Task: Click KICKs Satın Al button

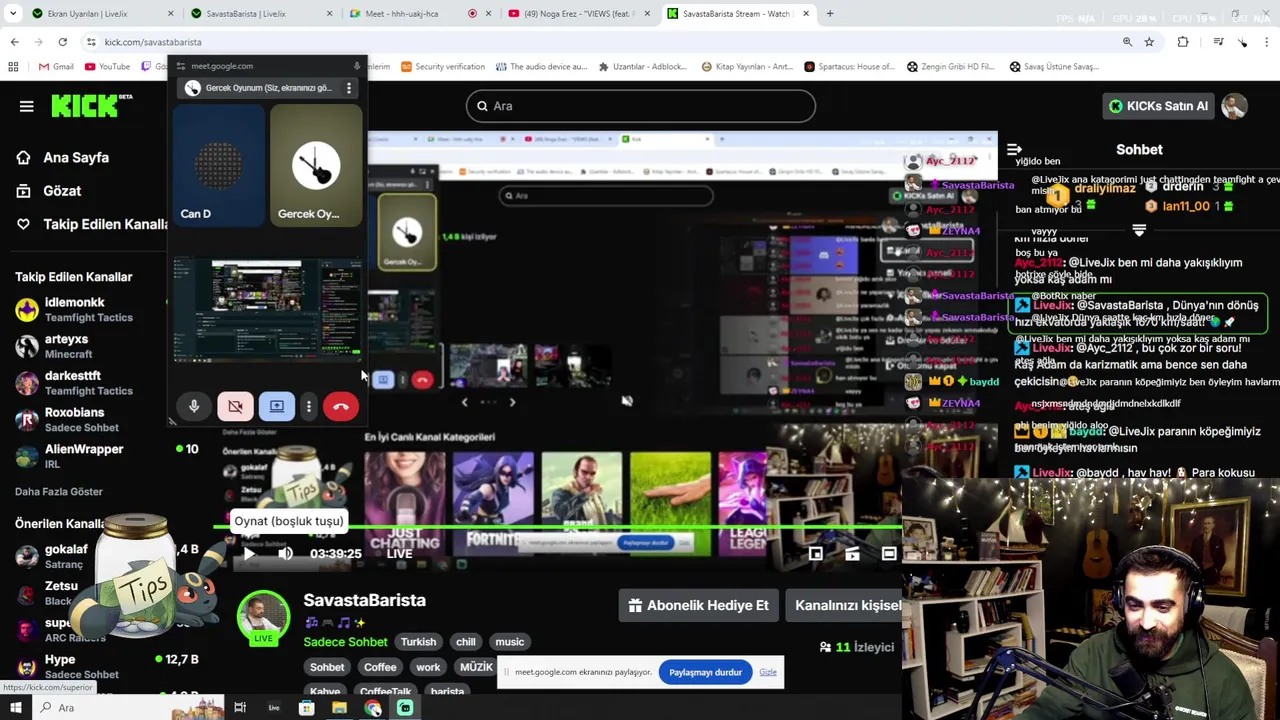Action: 1158,106
